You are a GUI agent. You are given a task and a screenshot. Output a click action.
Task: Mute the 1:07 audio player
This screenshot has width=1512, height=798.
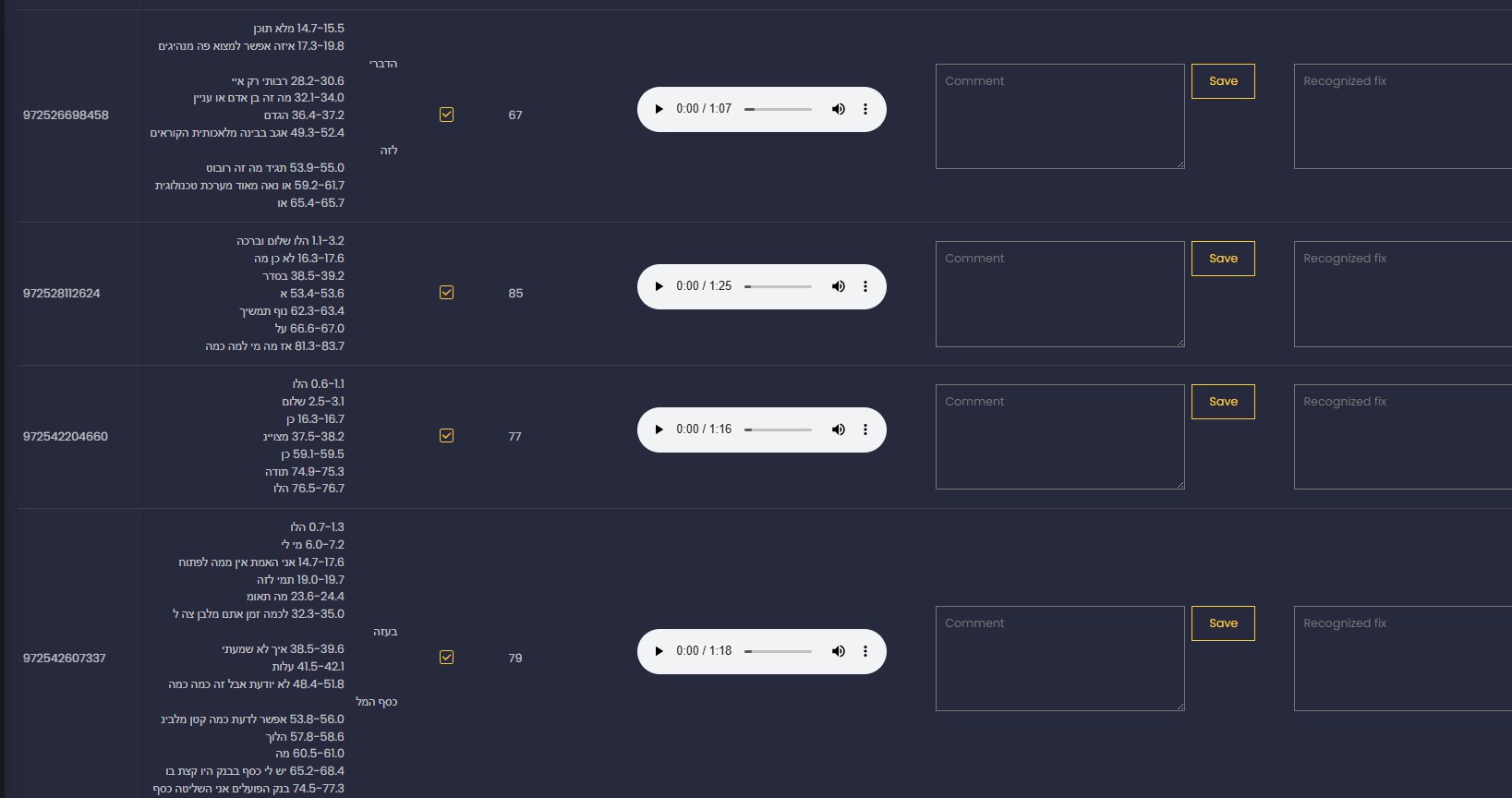click(838, 109)
